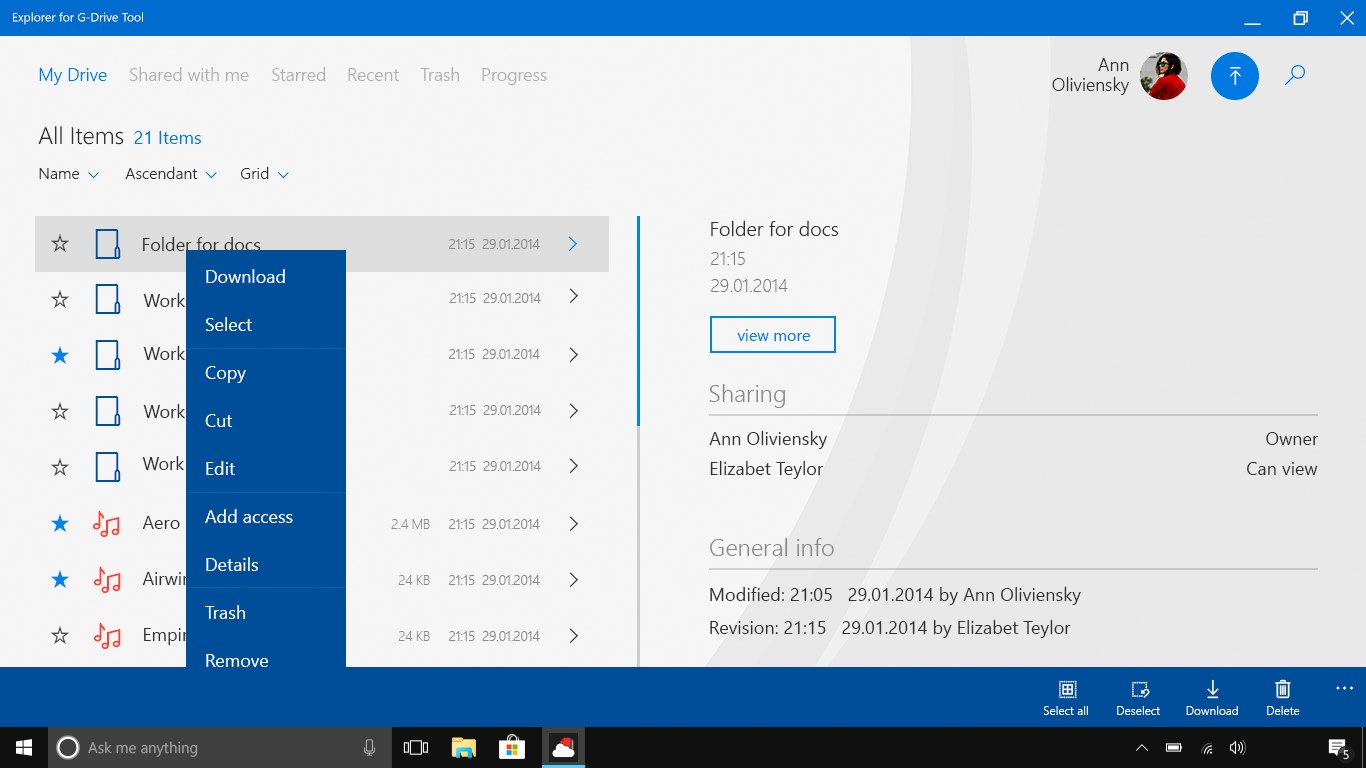Choose Download from the context menu
The image size is (1366, 768).
coord(266,277)
